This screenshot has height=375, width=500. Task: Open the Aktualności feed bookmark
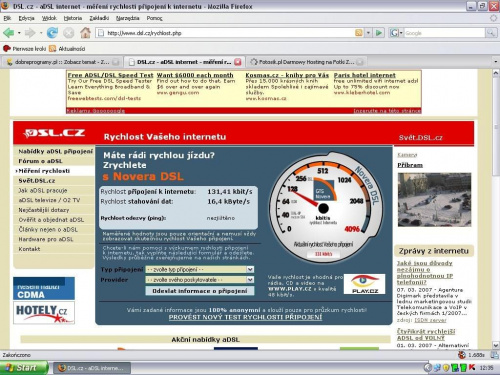coord(67,49)
